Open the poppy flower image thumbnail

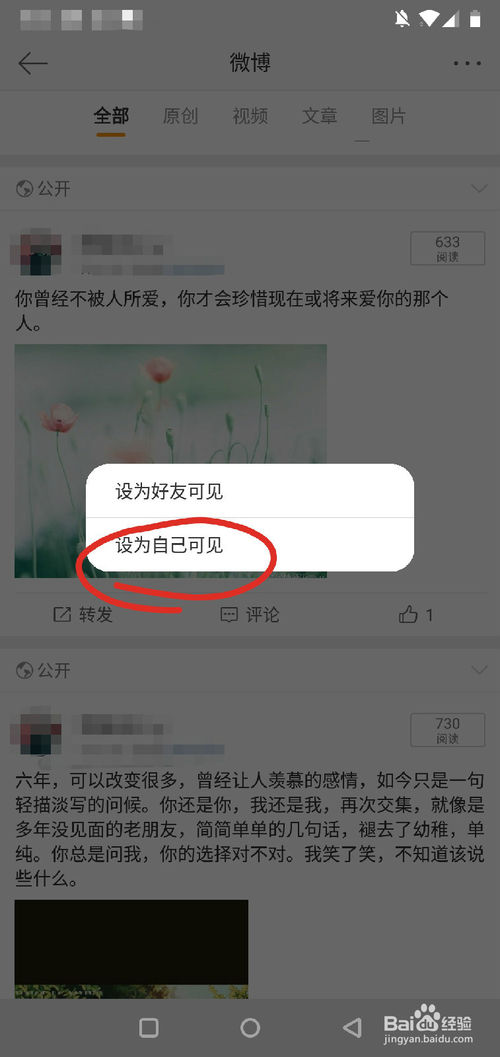[170, 461]
